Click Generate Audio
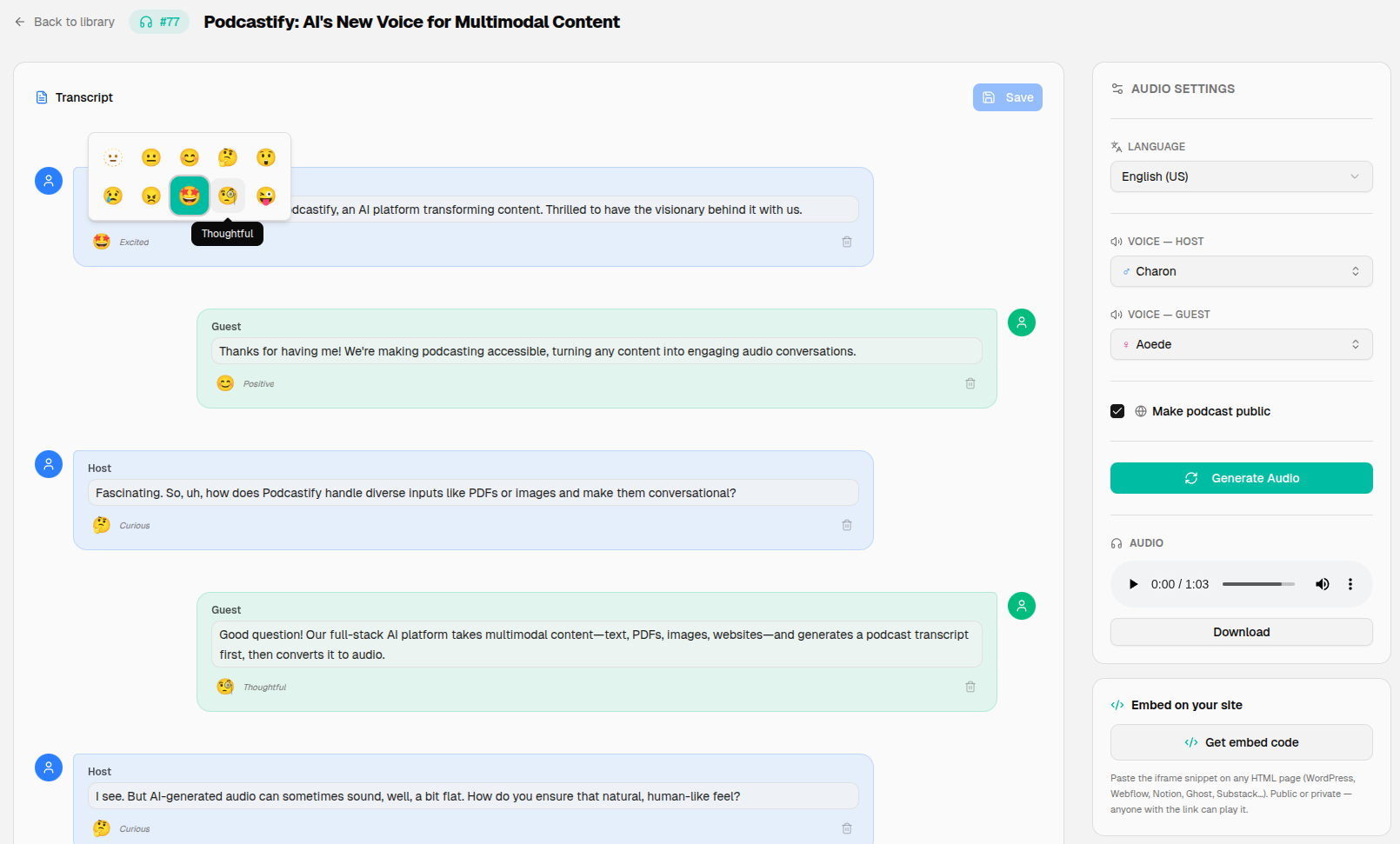The image size is (1400, 844). tap(1242, 478)
